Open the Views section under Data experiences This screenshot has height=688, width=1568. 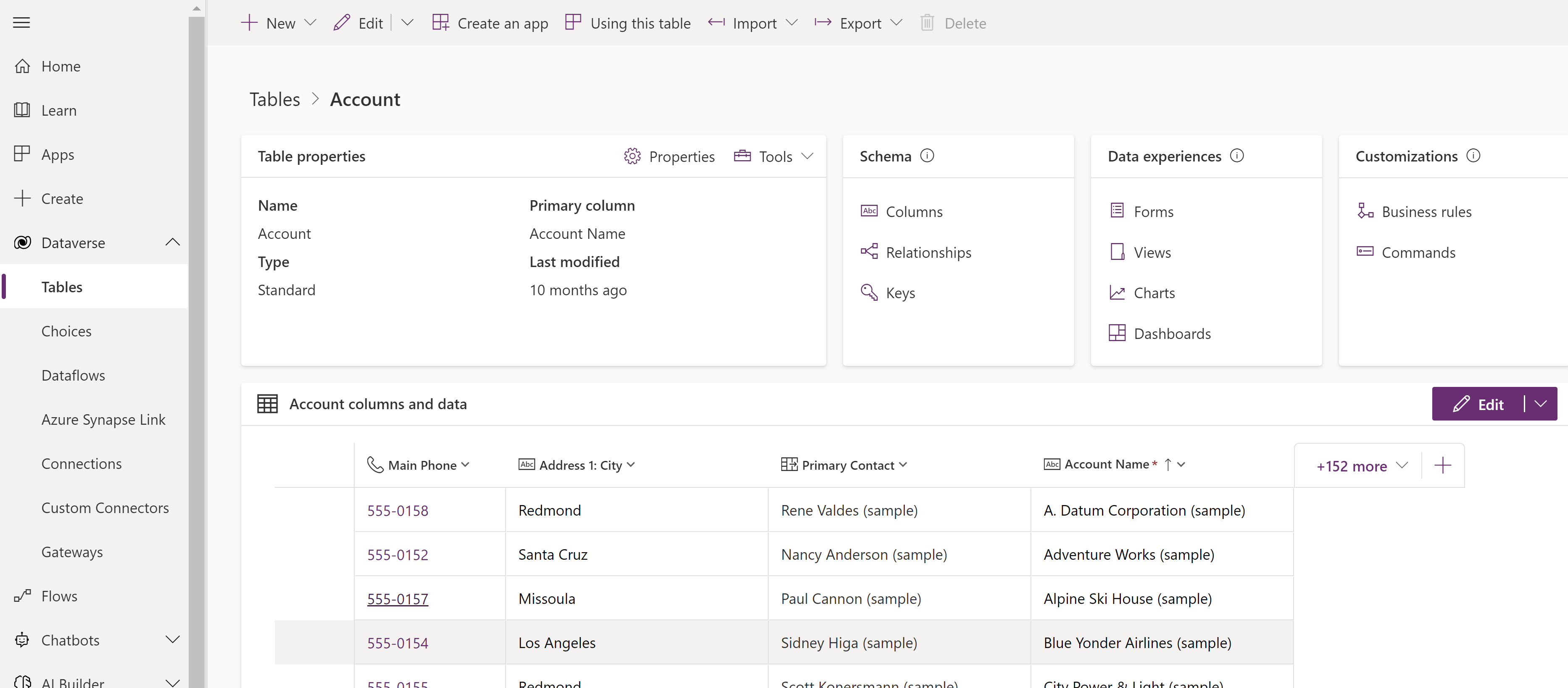[1152, 251]
